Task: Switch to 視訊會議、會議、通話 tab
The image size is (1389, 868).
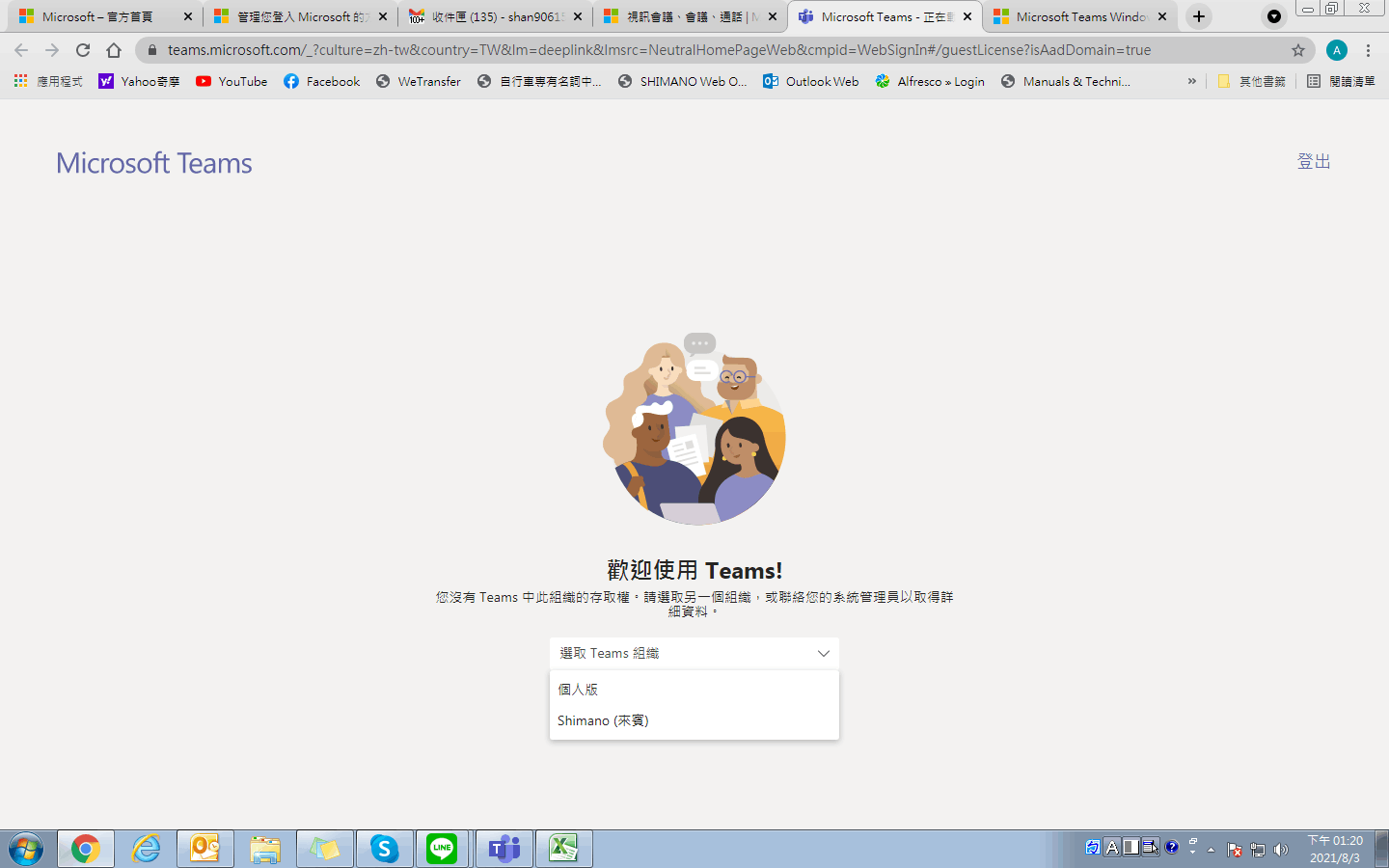Action: point(691,16)
